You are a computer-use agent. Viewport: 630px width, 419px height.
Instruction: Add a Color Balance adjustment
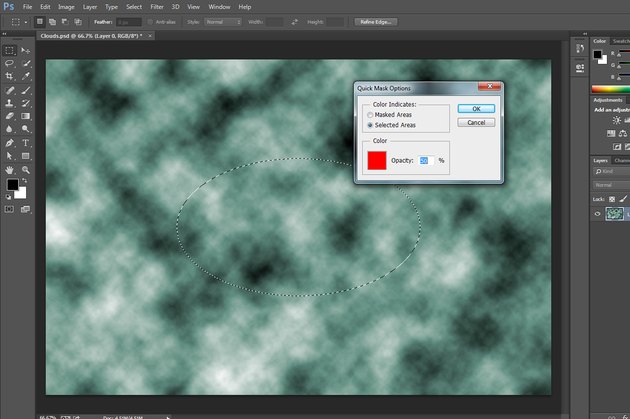[x=622, y=133]
